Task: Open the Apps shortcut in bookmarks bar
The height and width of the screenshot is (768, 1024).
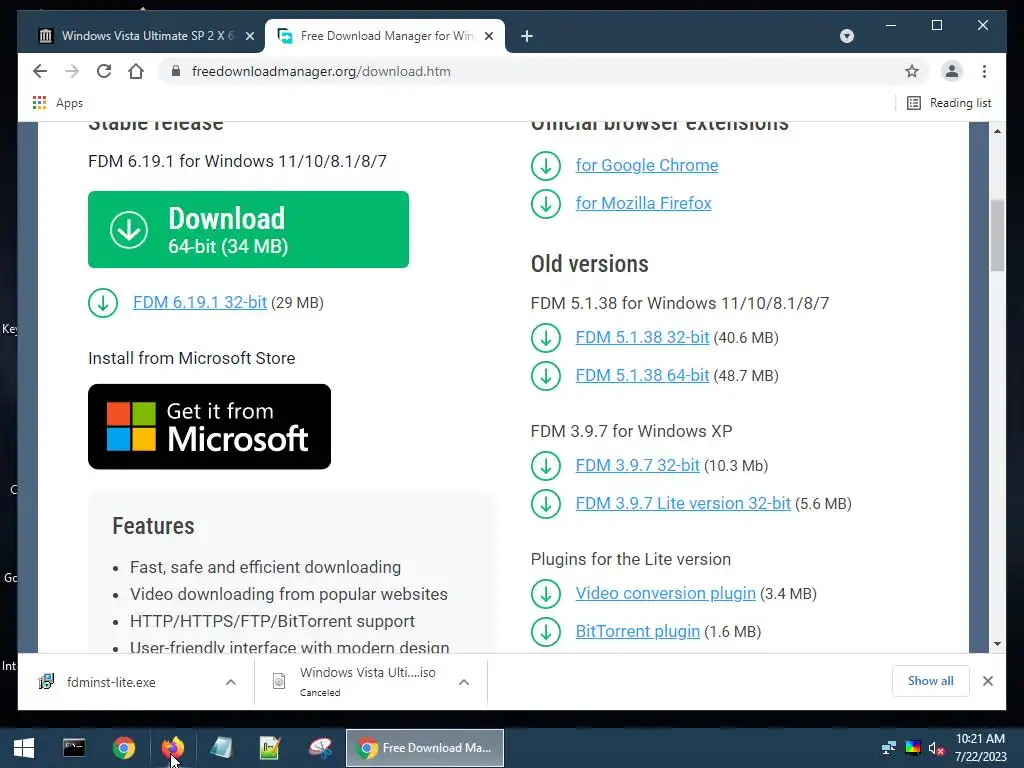Action: 58,103
